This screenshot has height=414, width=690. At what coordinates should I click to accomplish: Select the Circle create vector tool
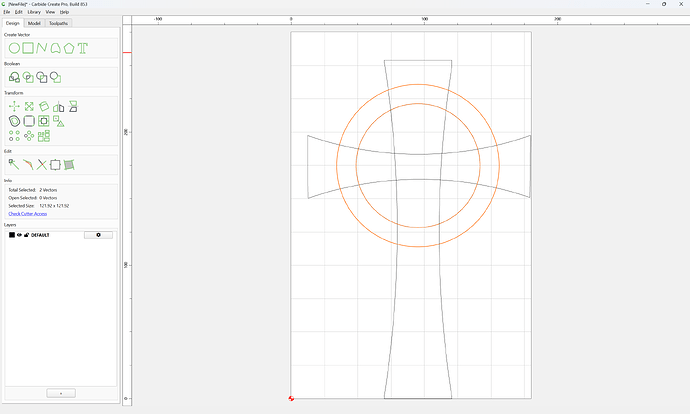tap(14, 48)
